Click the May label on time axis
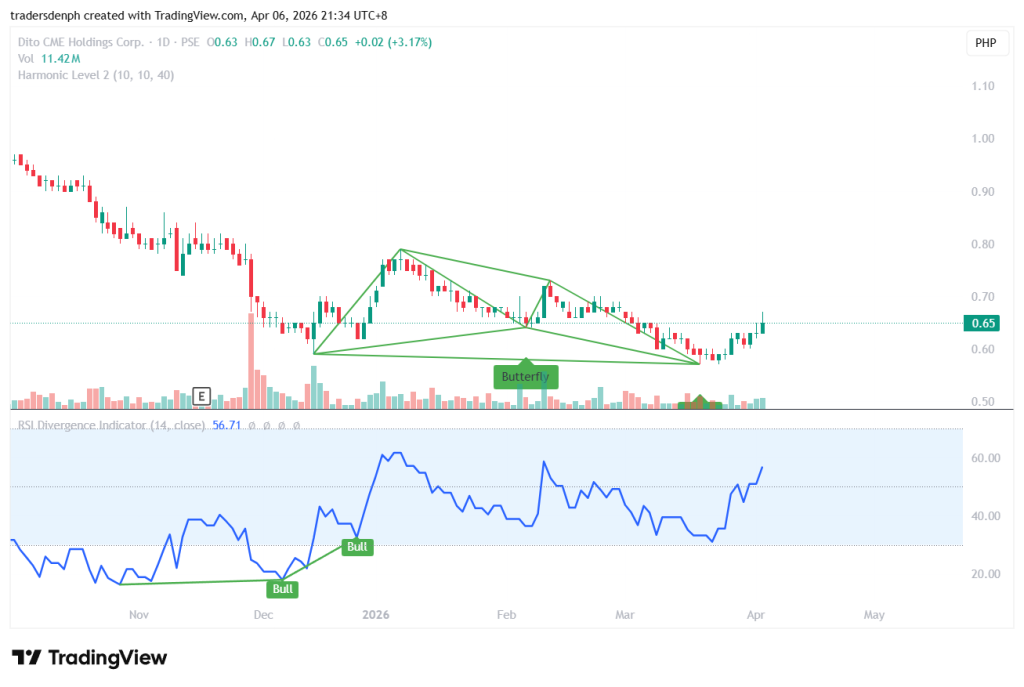The image size is (1024, 687). (x=874, y=614)
